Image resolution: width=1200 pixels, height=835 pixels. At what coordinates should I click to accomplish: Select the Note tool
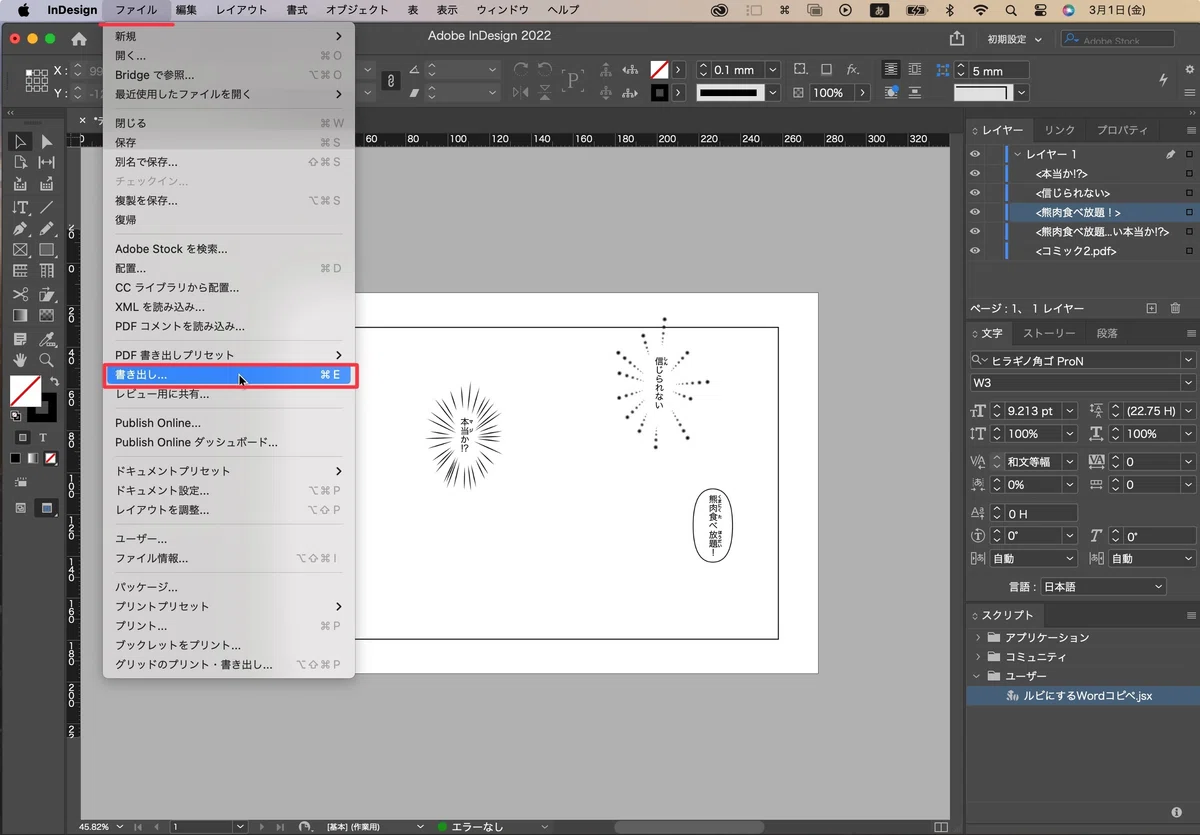(20, 338)
